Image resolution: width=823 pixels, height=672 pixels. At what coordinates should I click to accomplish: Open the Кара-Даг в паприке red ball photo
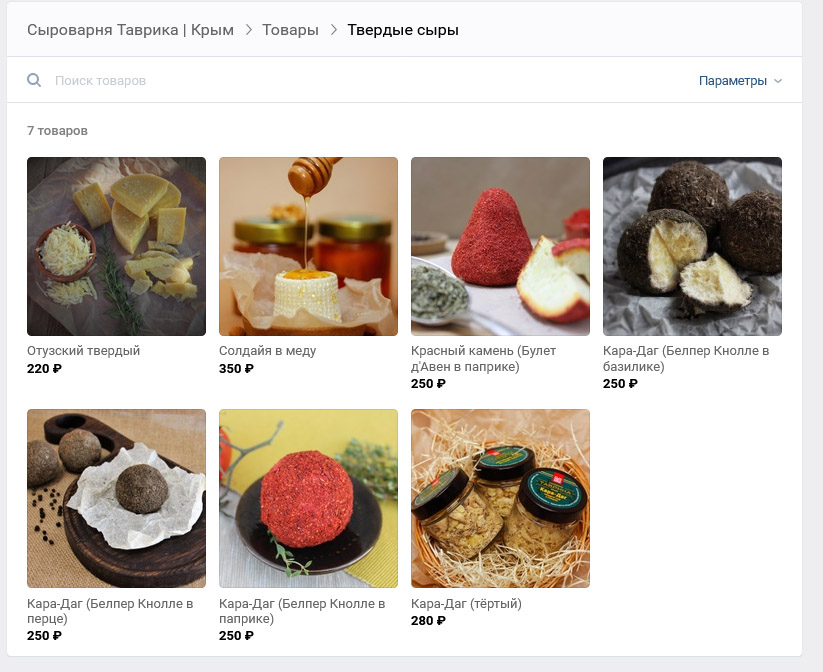[x=309, y=498]
